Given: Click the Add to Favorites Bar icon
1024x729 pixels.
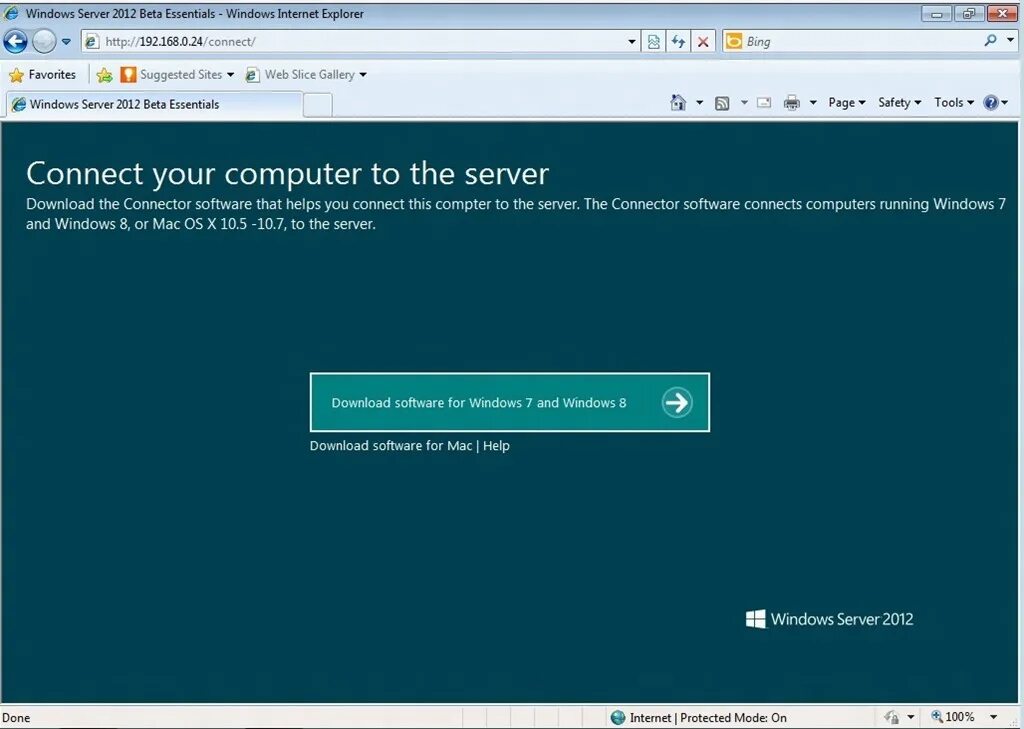Looking at the screenshot, I should click(x=104, y=75).
